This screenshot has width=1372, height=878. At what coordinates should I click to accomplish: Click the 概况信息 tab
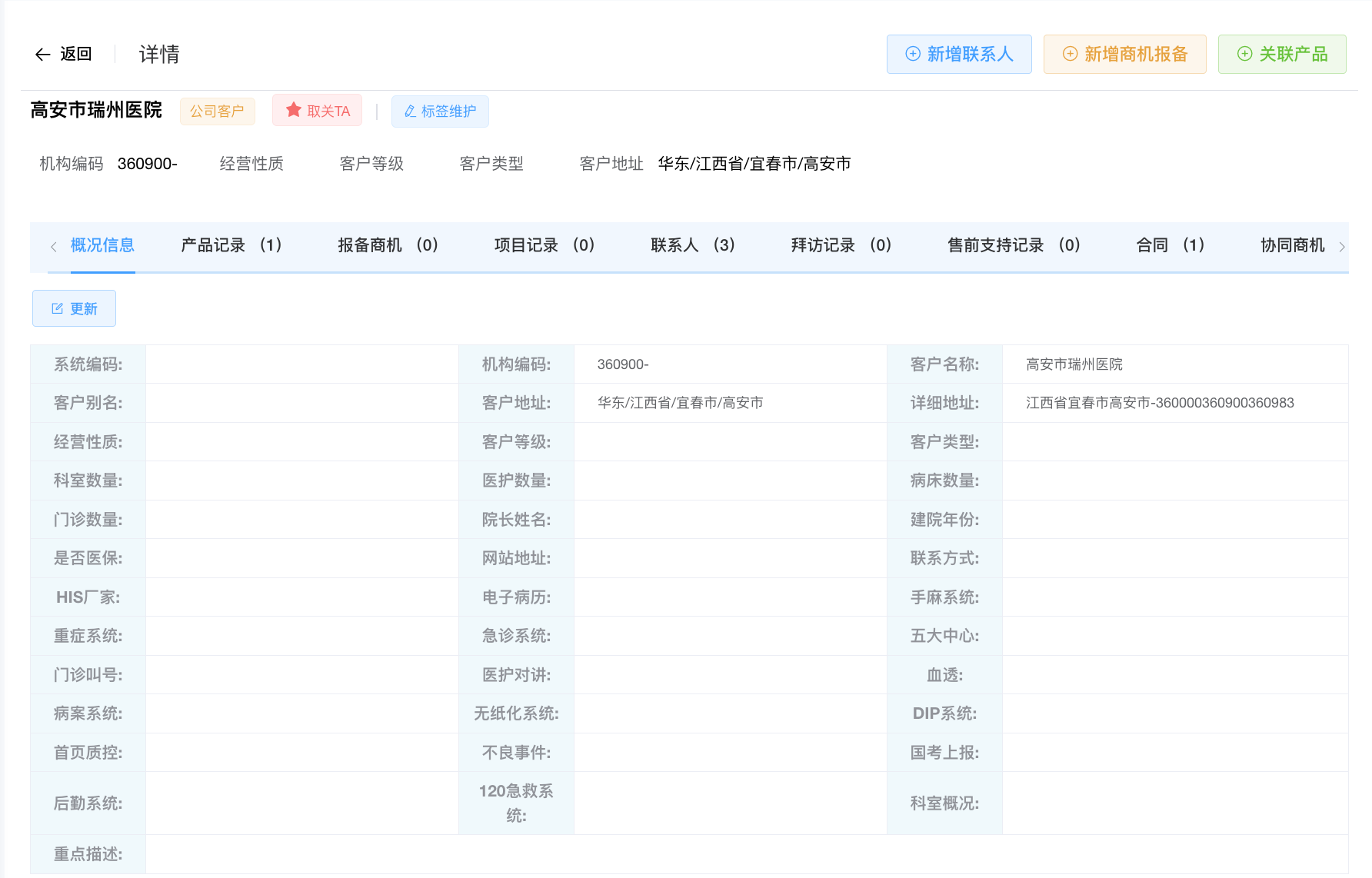pos(102,245)
